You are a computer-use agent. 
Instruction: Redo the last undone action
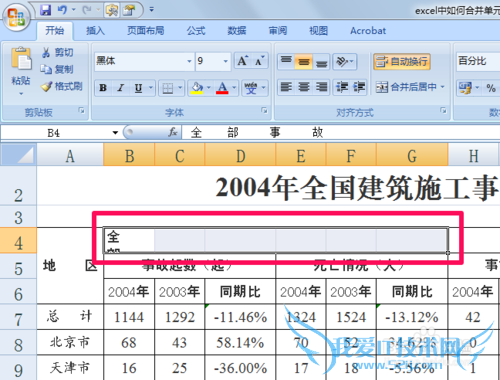(x=87, y=10)
